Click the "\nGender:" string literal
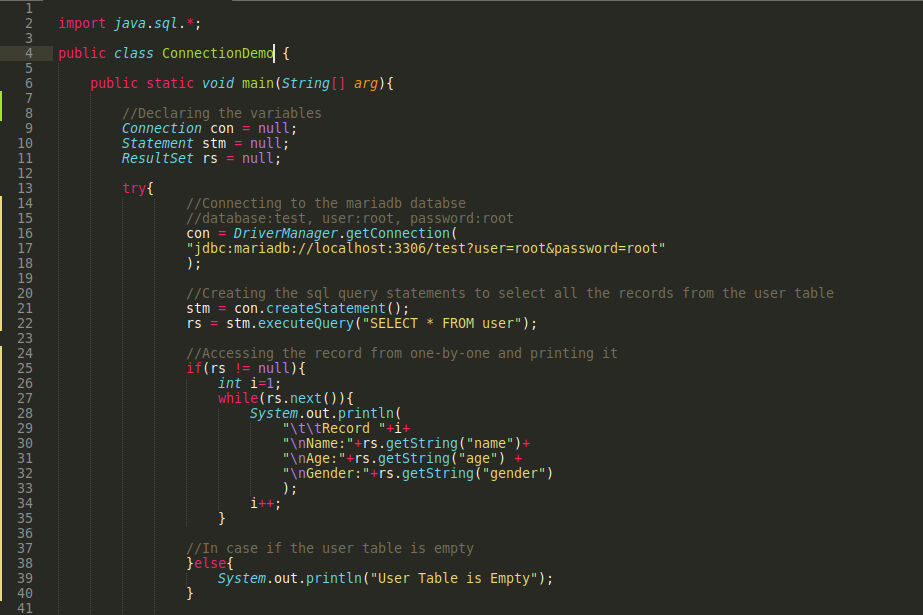 (326, 474)
